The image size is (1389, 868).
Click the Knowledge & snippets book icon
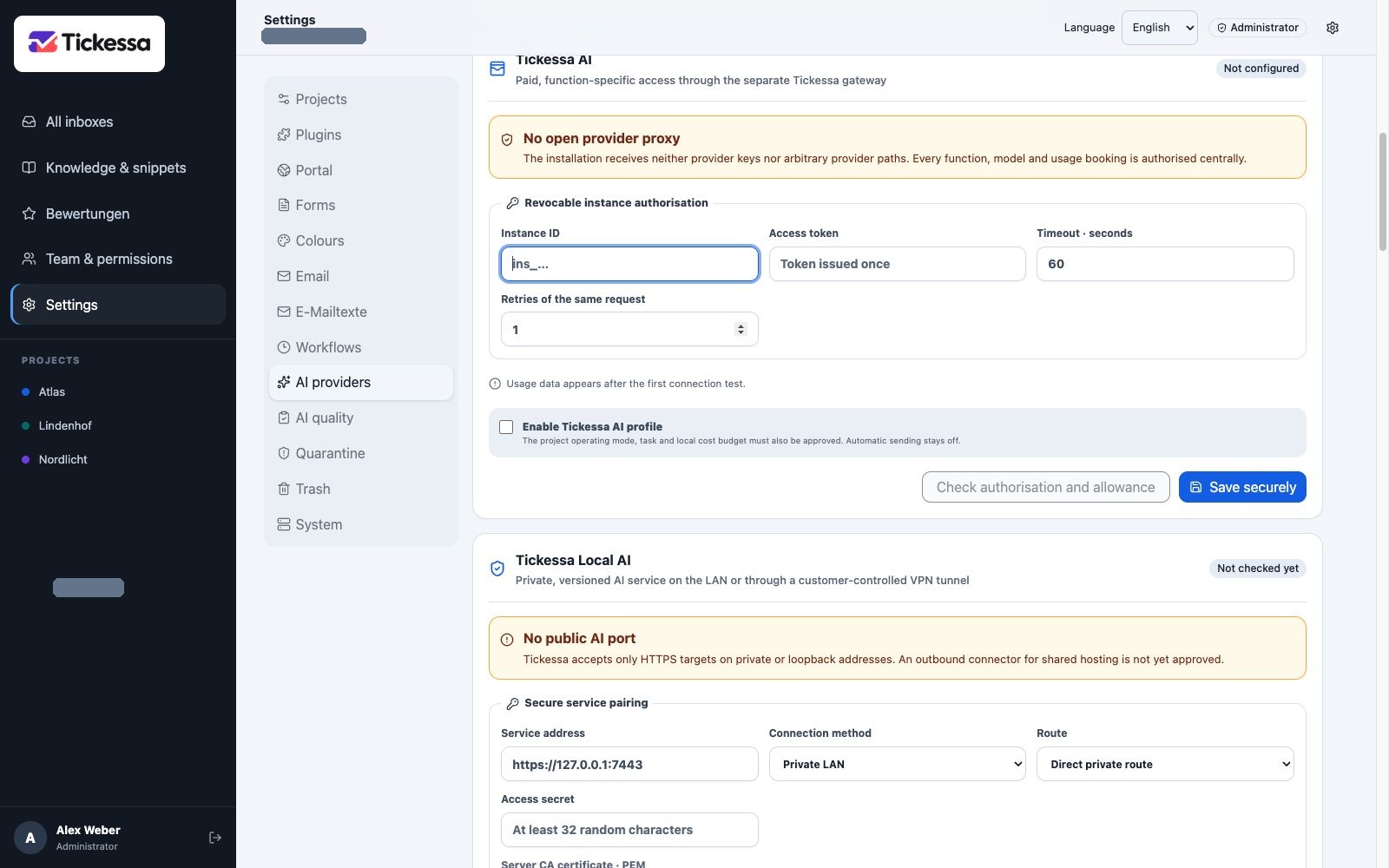tap(29, 168)
